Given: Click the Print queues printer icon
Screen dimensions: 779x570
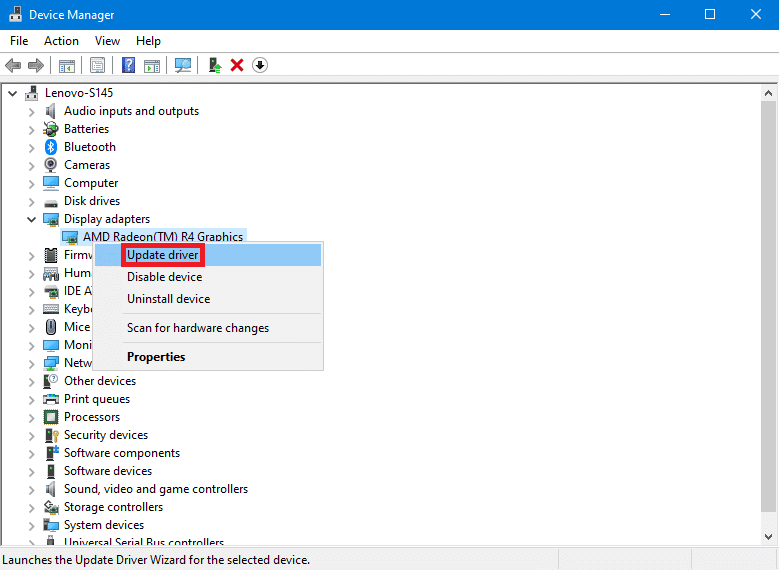Looking at the screenshot, I should (x=51, y=399).
